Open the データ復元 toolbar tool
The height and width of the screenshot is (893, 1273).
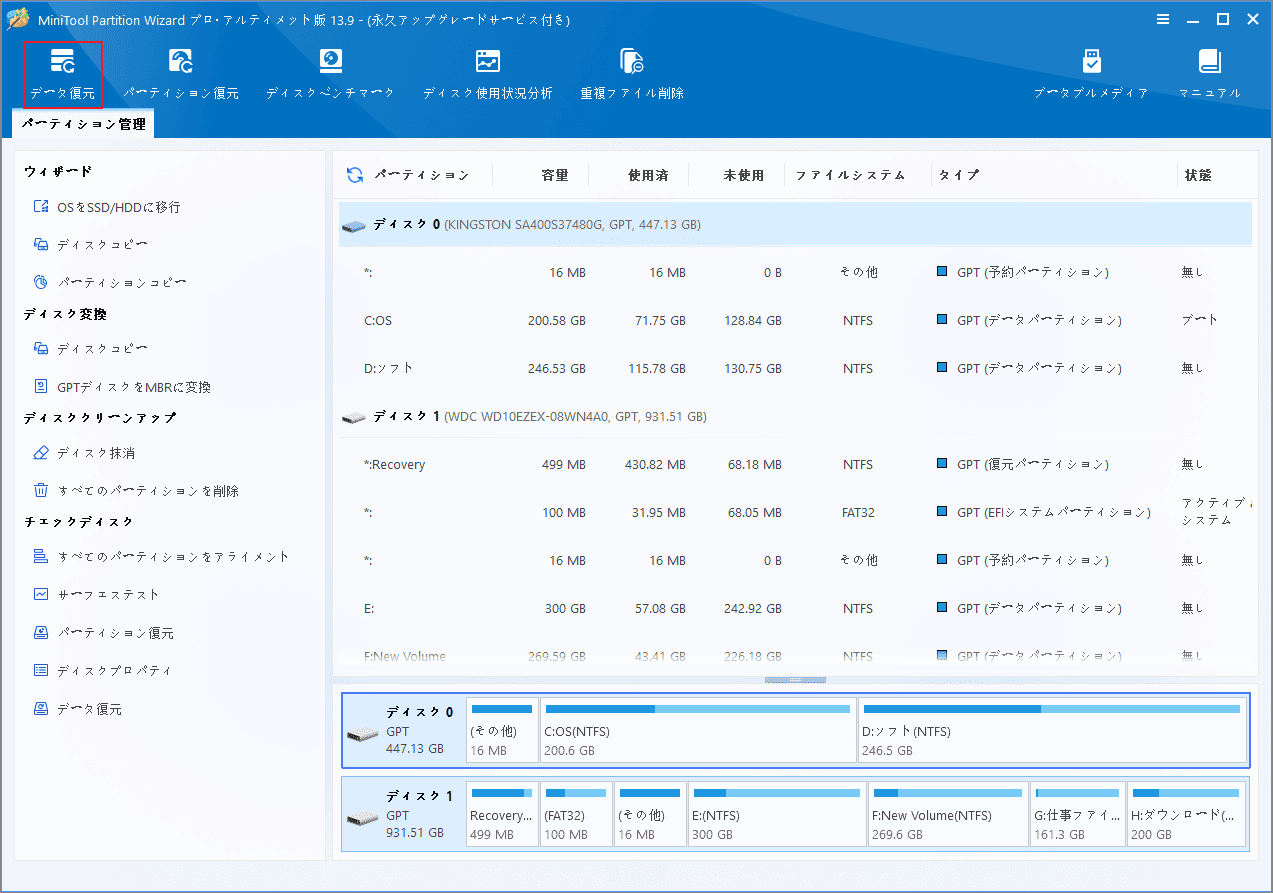(62, 74)
